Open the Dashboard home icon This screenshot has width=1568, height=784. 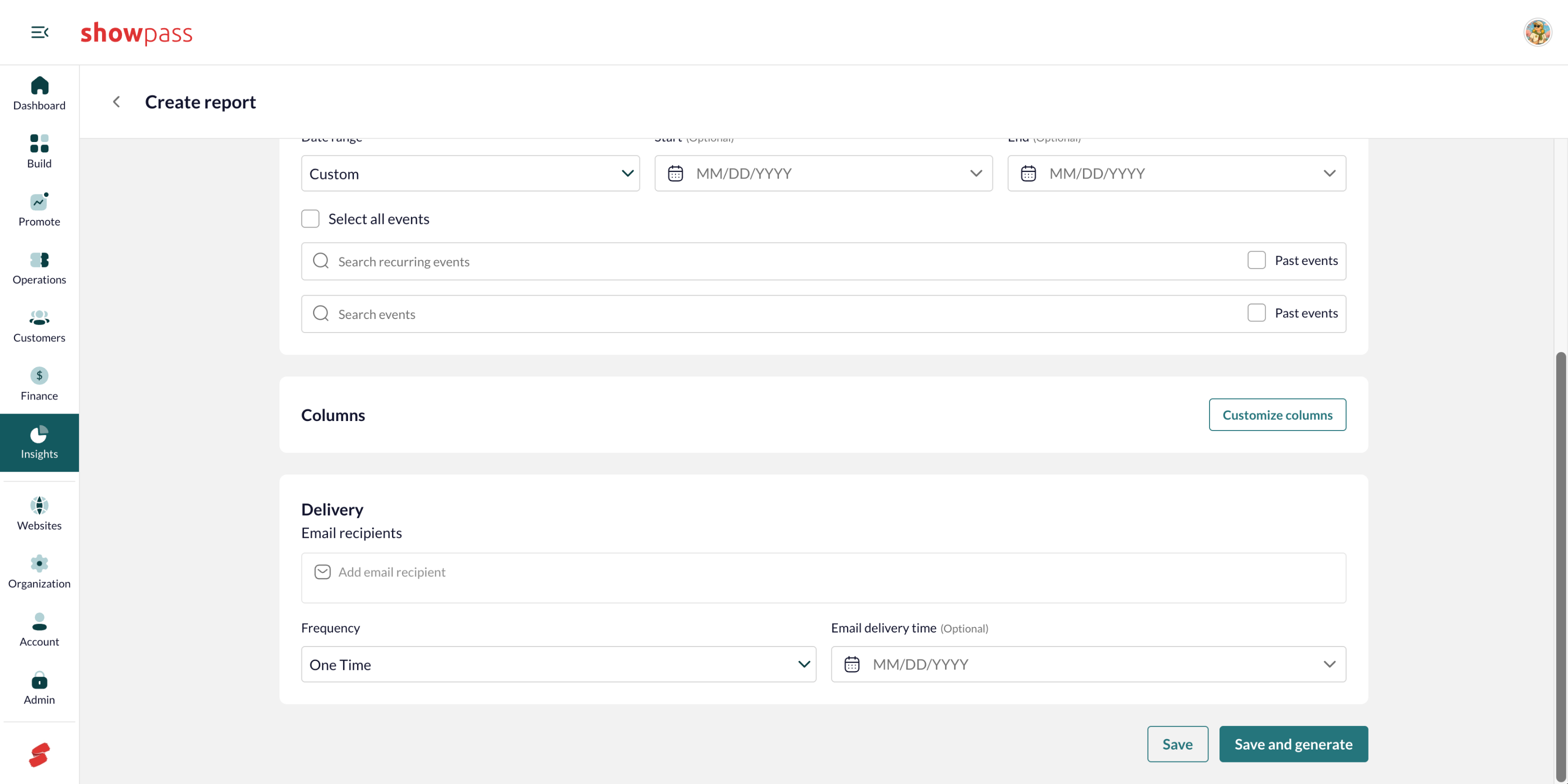(x=39, y=86)
